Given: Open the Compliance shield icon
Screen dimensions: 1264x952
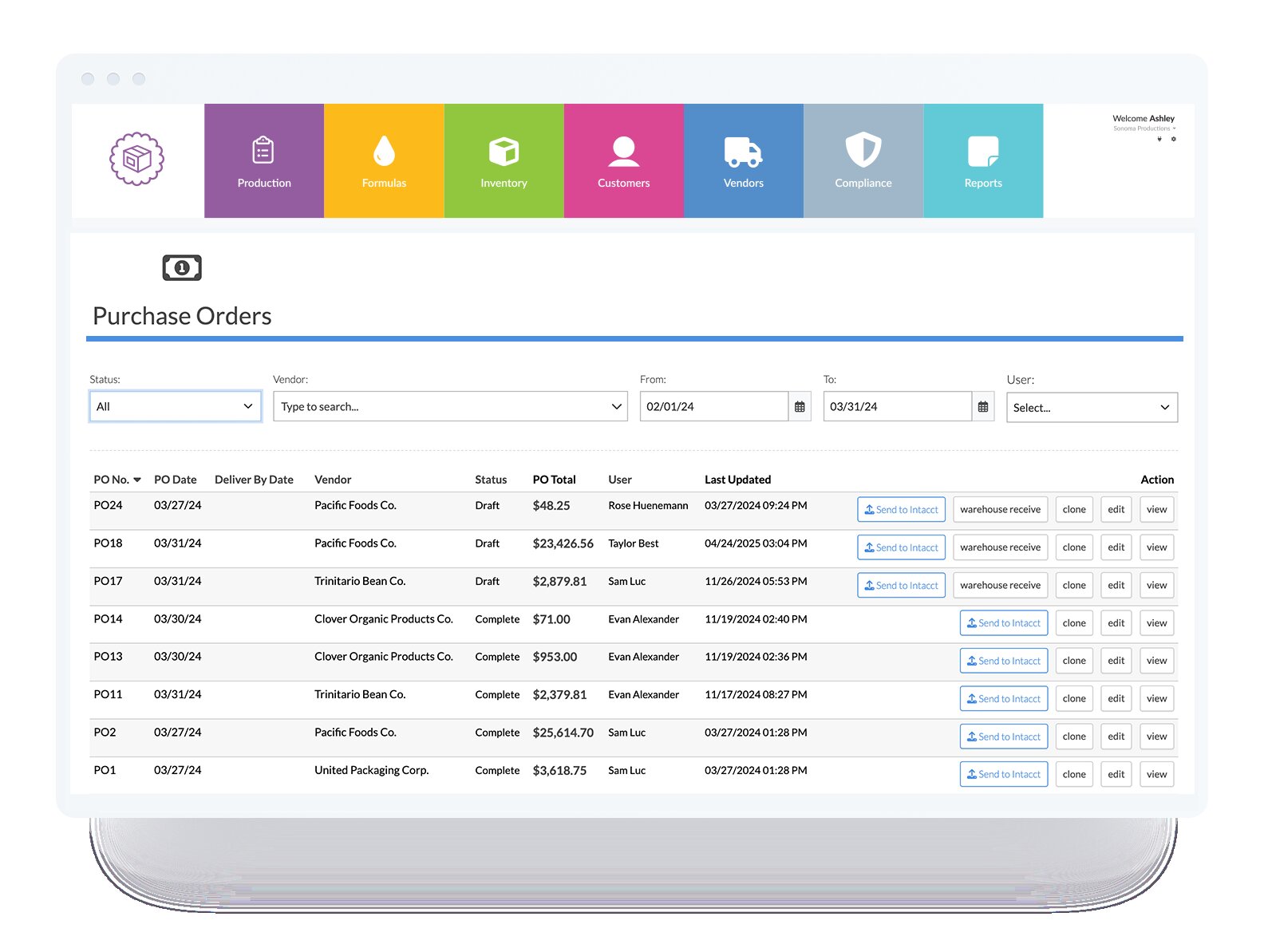Looking at the screenshot, I should 863,150.
